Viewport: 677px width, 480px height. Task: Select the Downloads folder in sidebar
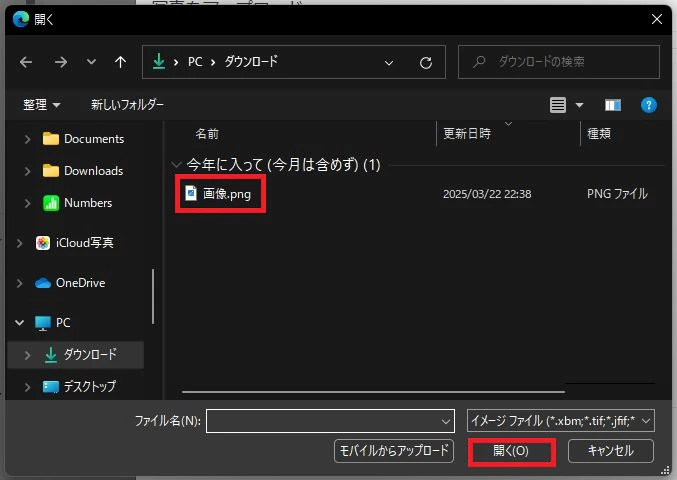point(93,171)
